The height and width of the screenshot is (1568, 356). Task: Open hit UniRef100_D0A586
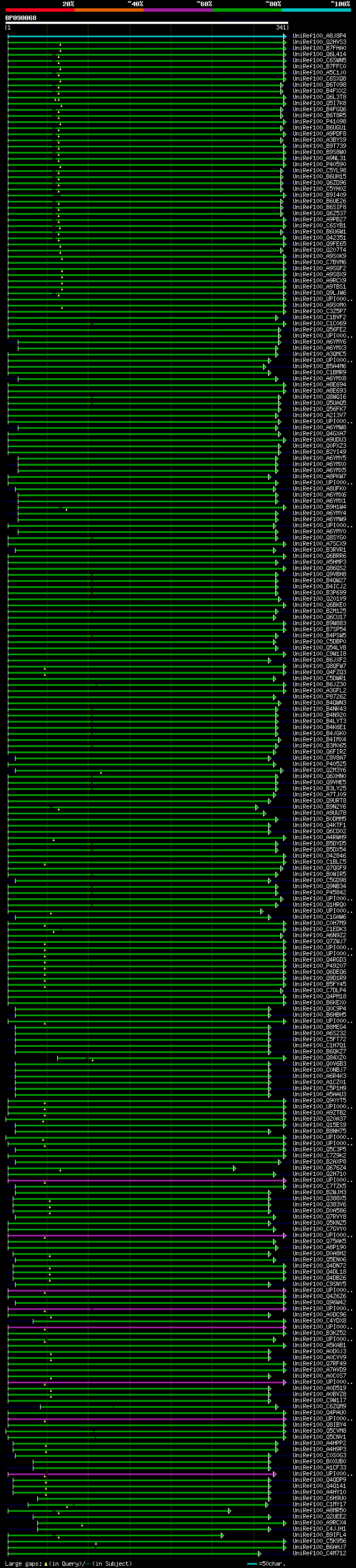[319, 1210]
